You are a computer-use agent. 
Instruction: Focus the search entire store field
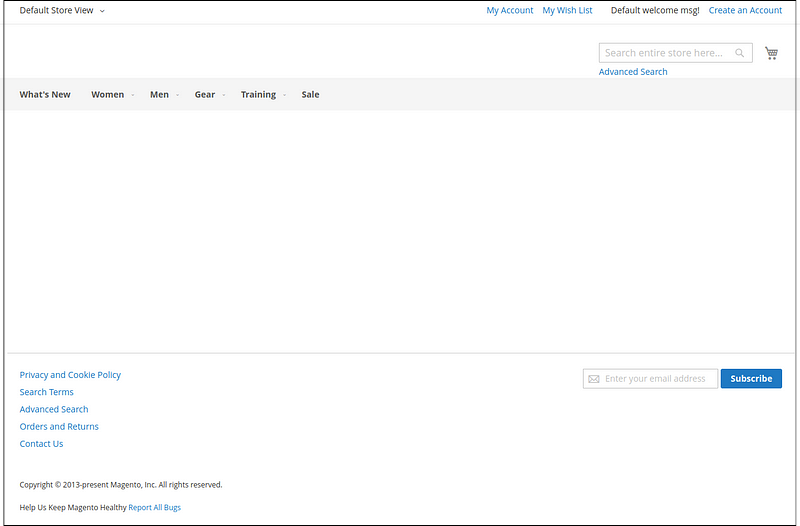point(667,53)
